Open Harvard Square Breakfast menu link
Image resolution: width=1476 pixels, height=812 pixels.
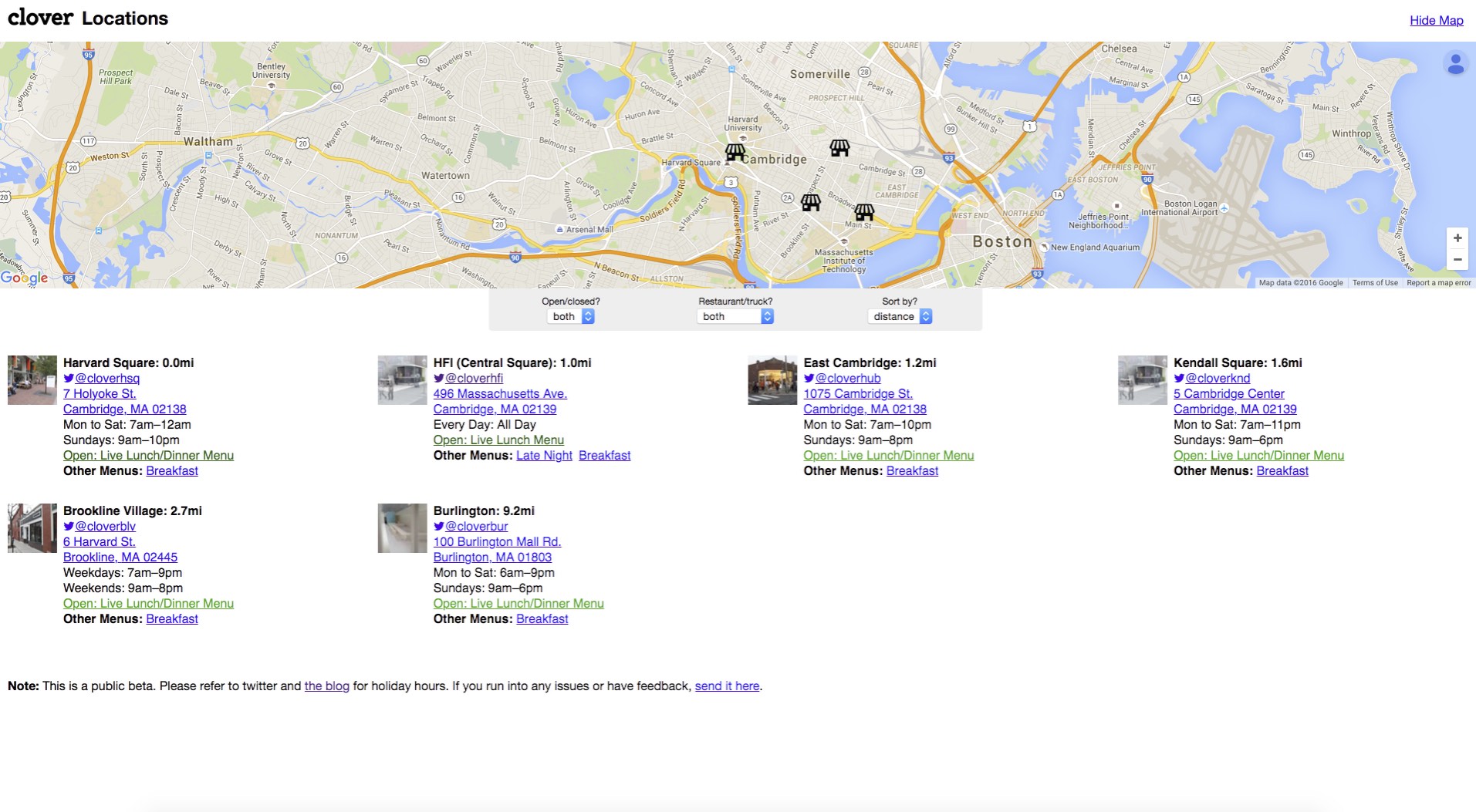[172, 470]
